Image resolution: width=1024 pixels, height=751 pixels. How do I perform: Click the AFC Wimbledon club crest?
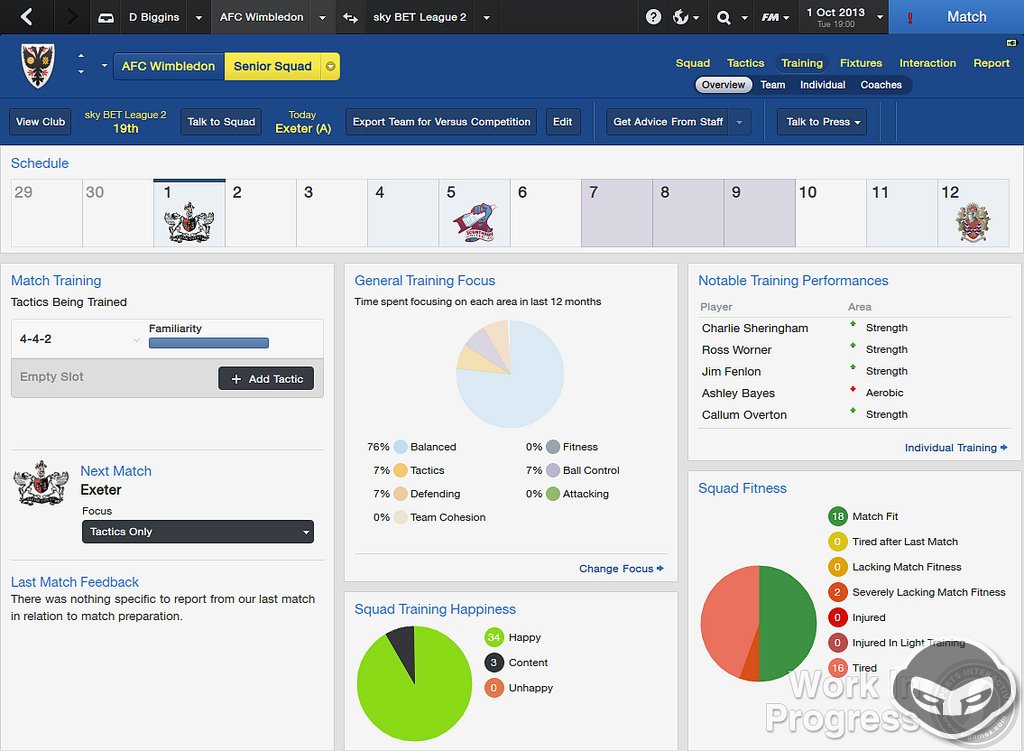point(38,65)
